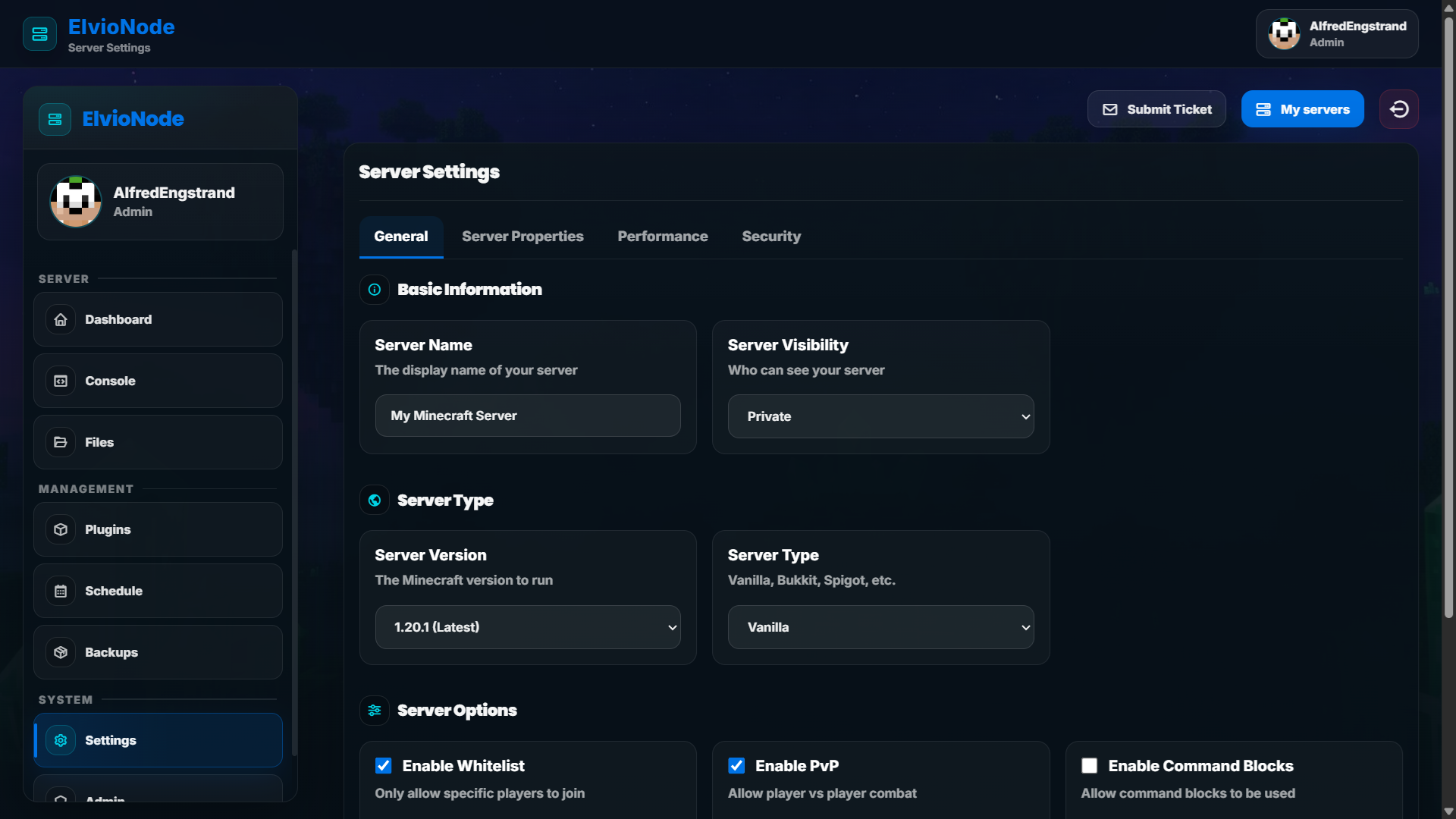Screen dimensions: 1456x819
Task: Open the Server Visibility dropdown
Action: 881,416
